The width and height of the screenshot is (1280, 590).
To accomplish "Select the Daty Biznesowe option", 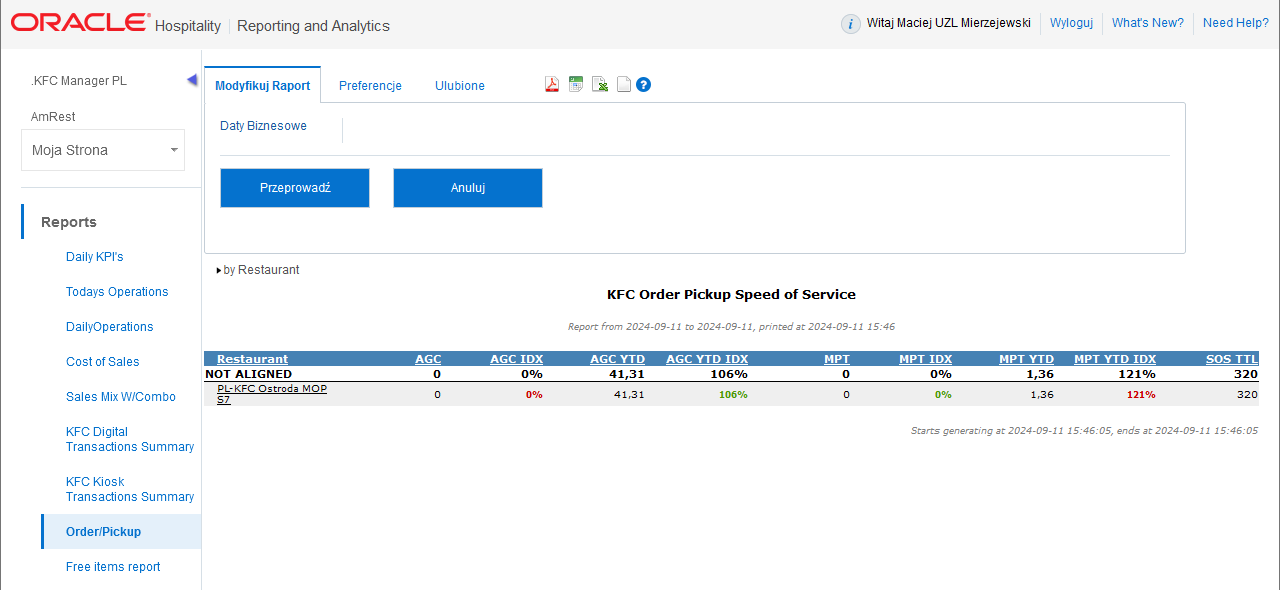I will coord(263,126).
